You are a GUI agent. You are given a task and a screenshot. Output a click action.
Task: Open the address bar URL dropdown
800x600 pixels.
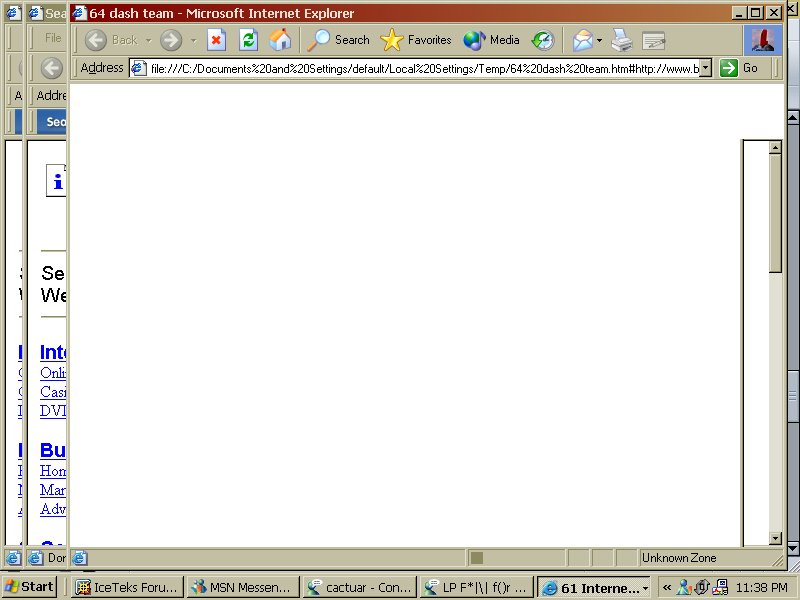(x=705, y=68)
